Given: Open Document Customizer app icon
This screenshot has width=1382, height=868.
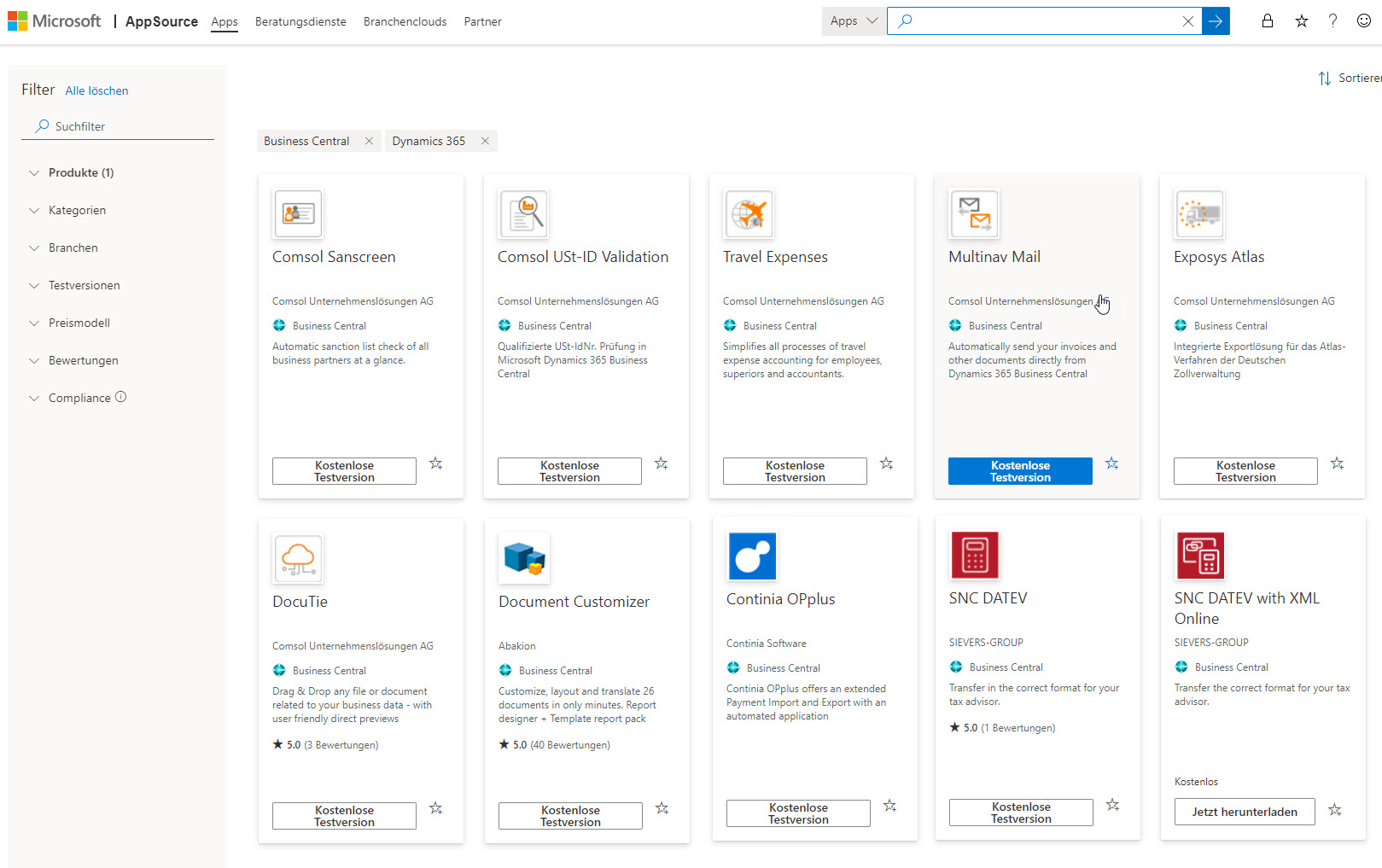Looking at the screenshot, I should pos(524,558).
